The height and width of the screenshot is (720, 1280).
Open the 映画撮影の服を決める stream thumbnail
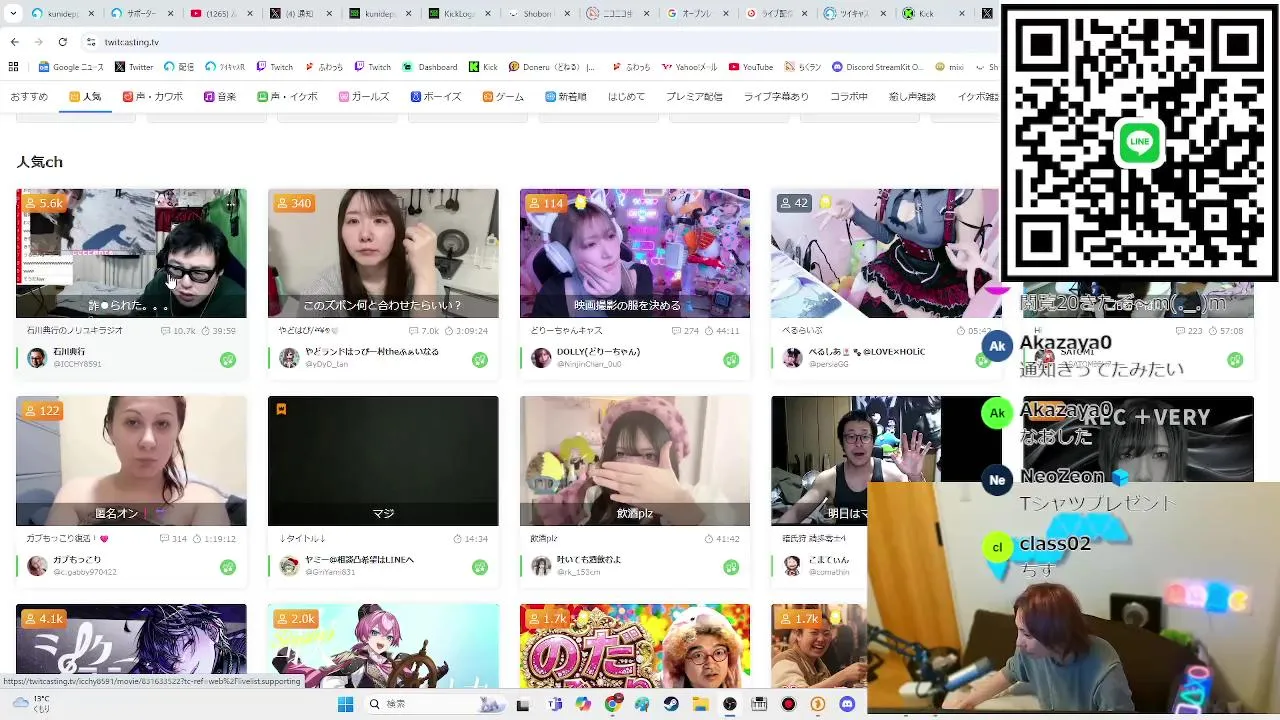[635, 253]
